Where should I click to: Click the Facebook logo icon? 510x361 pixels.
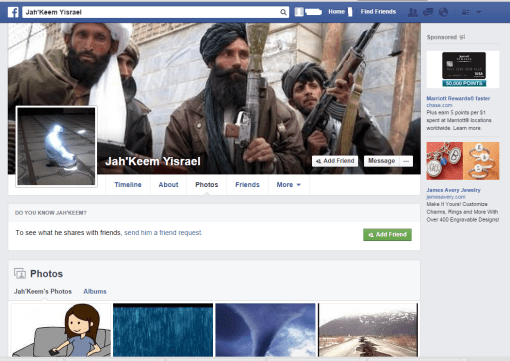point(13,12)
